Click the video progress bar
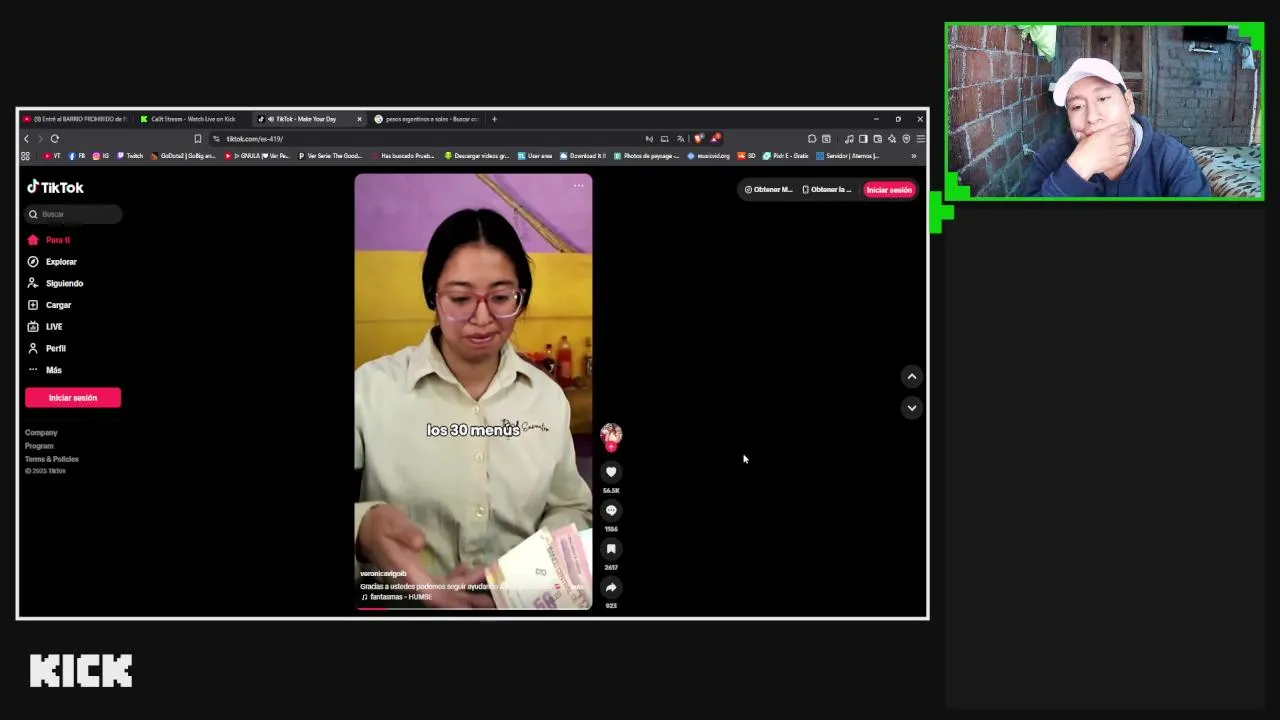Image resolution: width=1280 pixels, height=720 pixels. (473, 607)
